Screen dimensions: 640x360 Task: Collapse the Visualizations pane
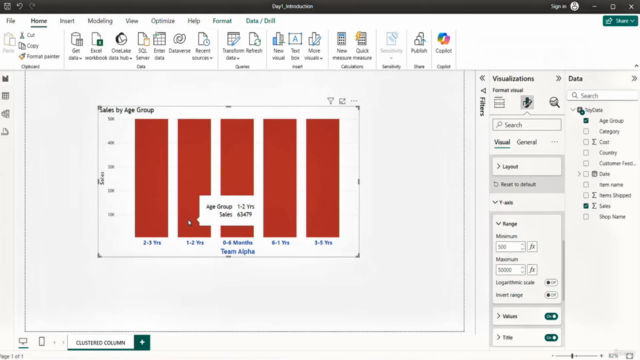[558, 78]
